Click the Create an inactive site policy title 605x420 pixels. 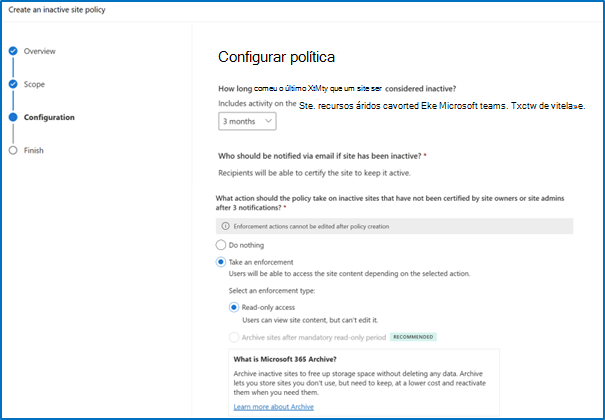tap(57, 10)
